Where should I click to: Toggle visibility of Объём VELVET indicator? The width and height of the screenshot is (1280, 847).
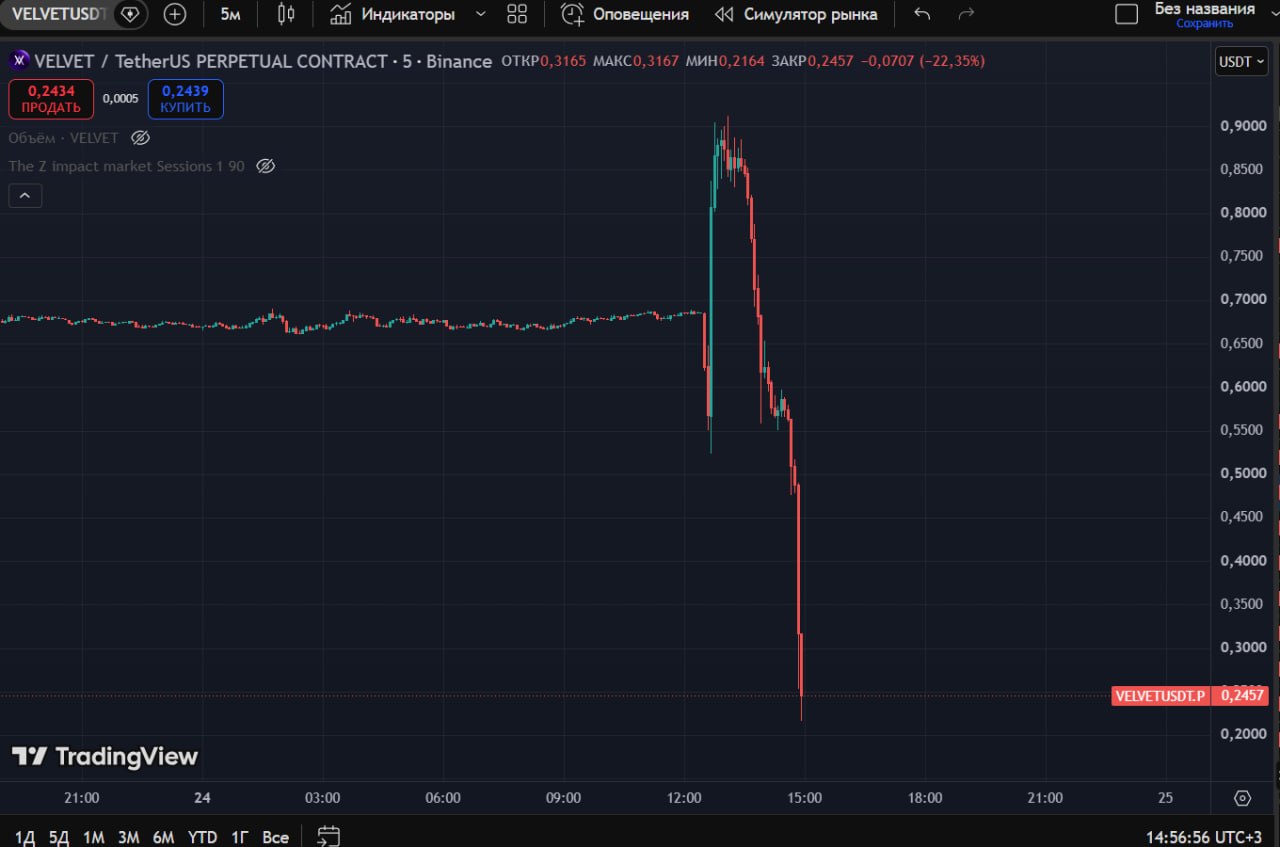pyautogui.click(x=140, y=138)
